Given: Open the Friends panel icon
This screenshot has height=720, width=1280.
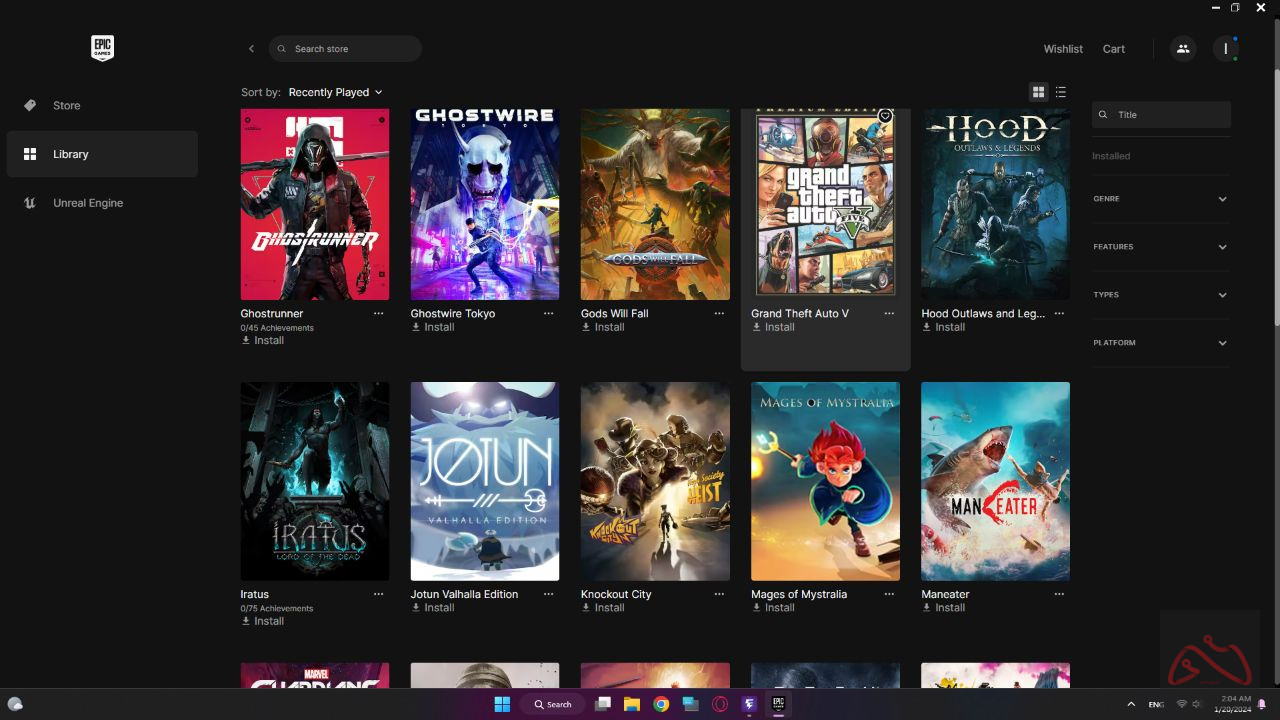Looking at the screenshot, I should pyautogui.click(x=1183, y=49).
